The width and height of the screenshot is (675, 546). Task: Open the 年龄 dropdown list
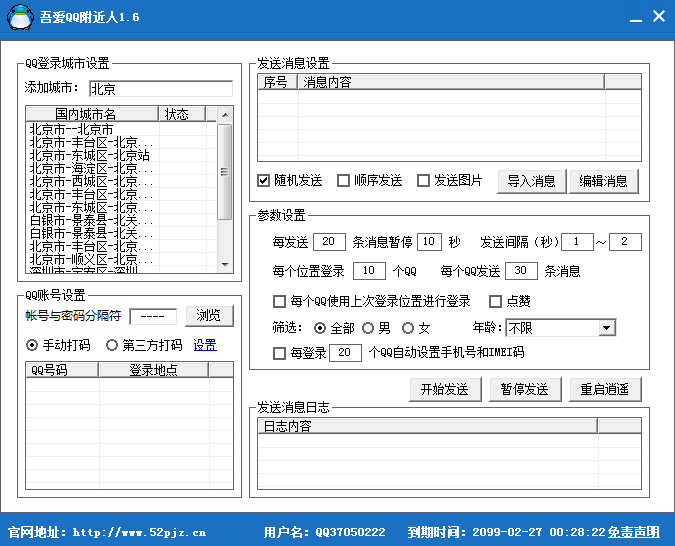pos(607,328)
